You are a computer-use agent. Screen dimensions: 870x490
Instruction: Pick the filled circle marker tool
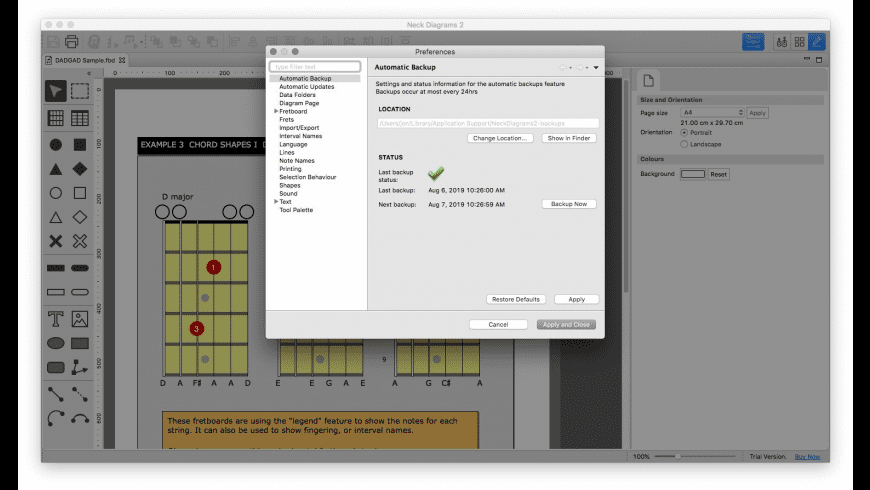55,144
